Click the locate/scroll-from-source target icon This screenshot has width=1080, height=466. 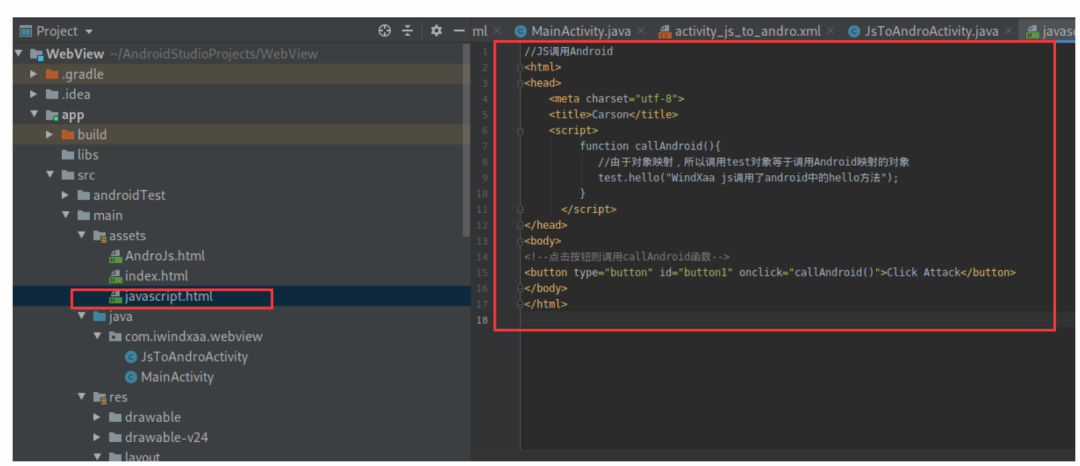coord(385,31)
